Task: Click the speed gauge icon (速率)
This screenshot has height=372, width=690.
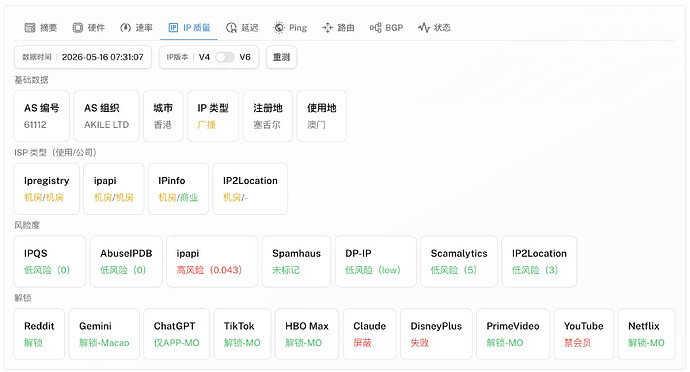Action: click(125, 28)
